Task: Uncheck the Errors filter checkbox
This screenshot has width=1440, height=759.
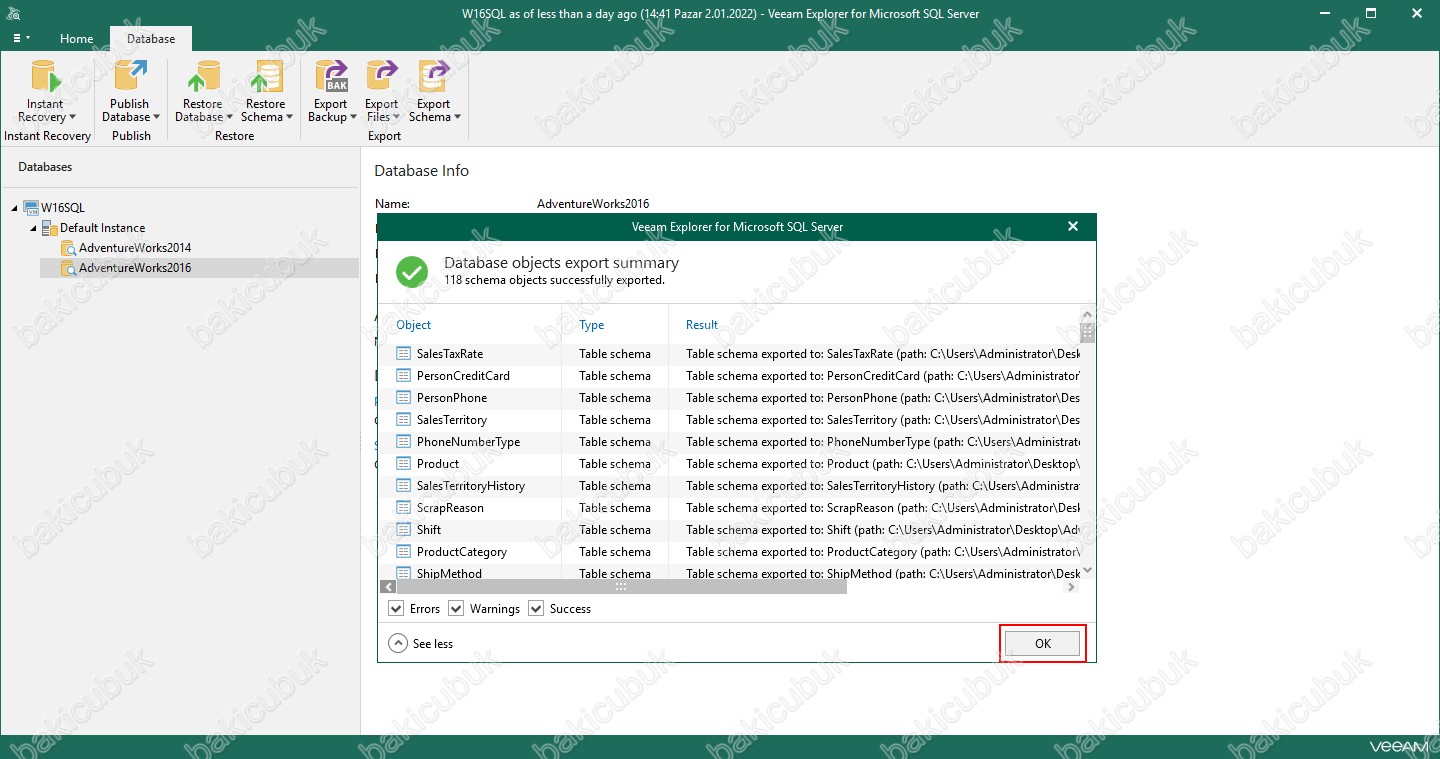Action: 396,609
